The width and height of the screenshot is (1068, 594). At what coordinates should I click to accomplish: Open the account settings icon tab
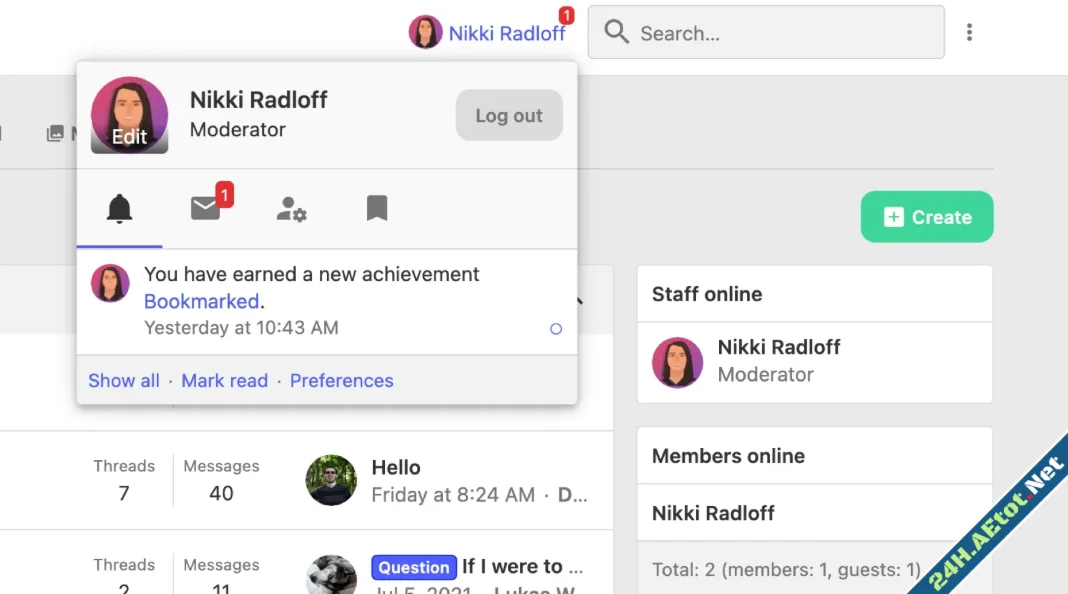point(291,209)
